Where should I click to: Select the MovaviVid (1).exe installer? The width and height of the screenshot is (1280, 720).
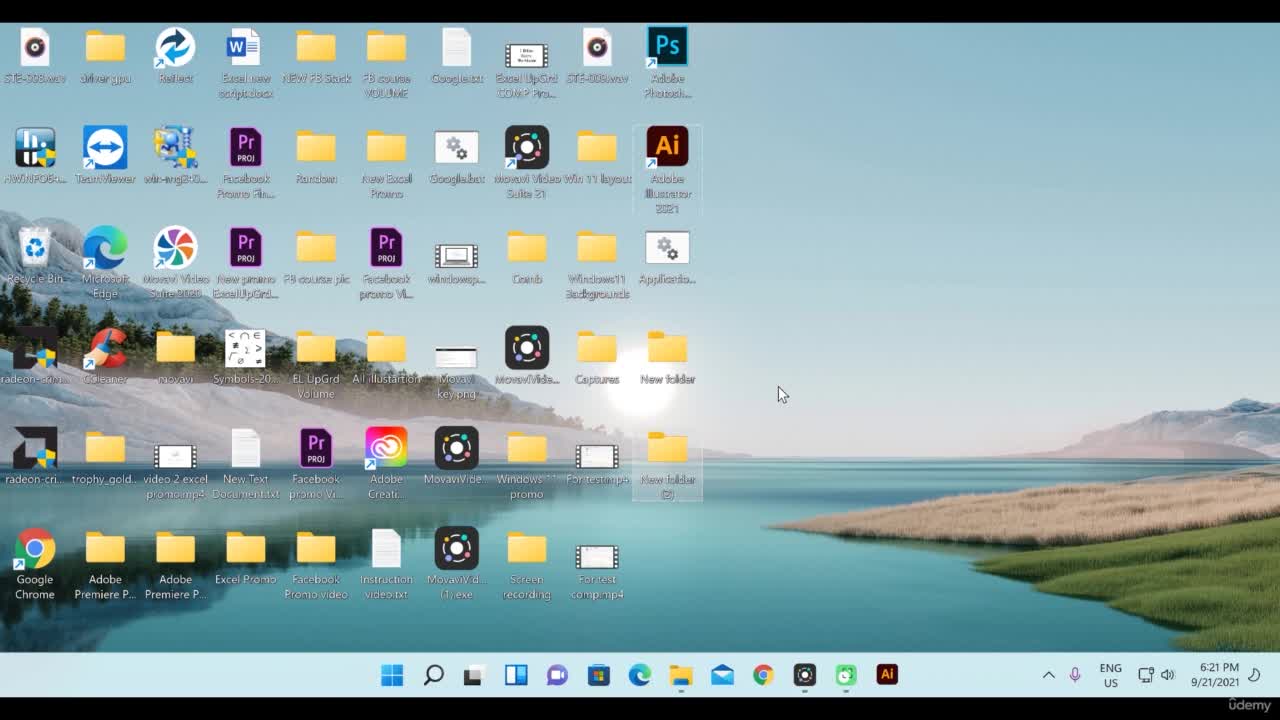tap(456, 564)
